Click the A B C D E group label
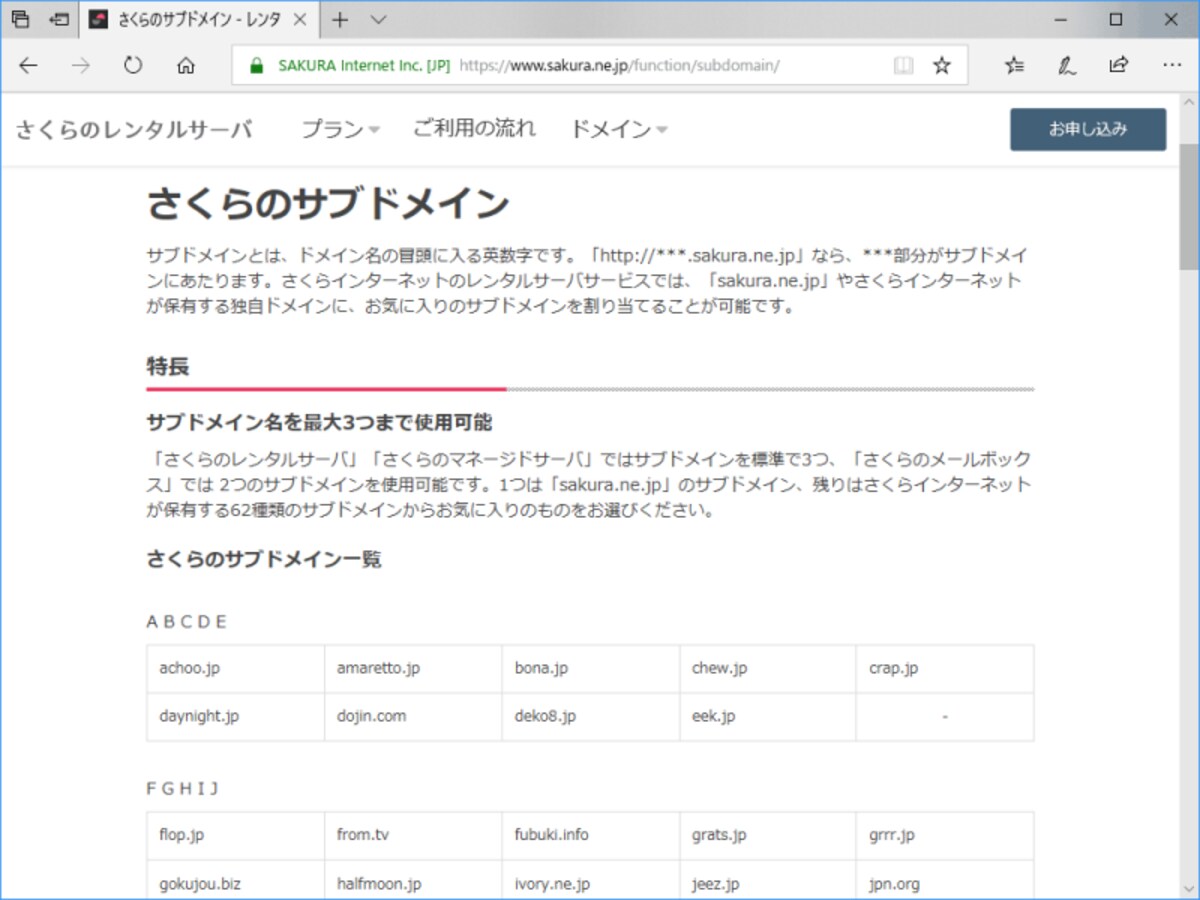Screen dimensions: 1200x900 coord(187,622)
